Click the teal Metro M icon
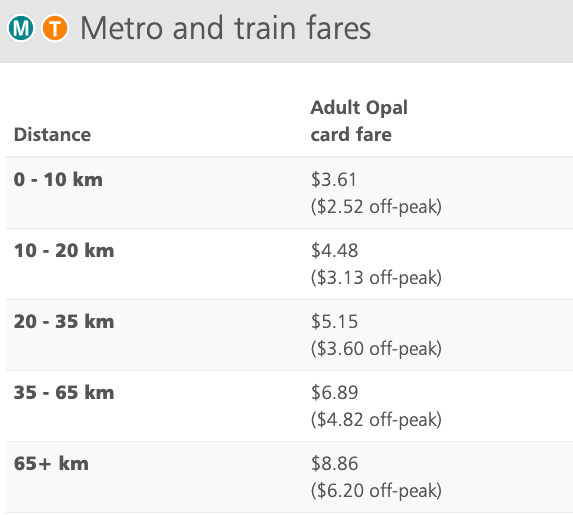 (21, 28)
